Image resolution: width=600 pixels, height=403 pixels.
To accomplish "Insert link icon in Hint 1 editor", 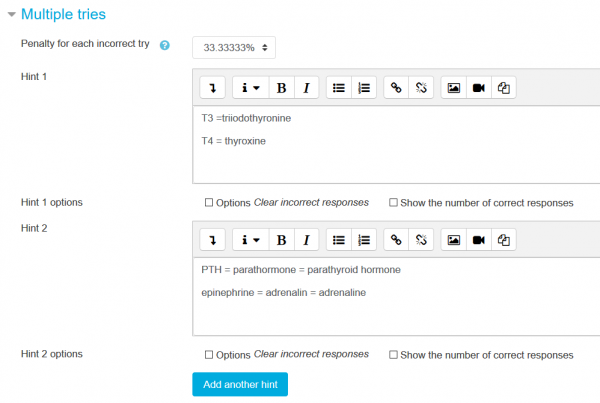I will point(396,88).
